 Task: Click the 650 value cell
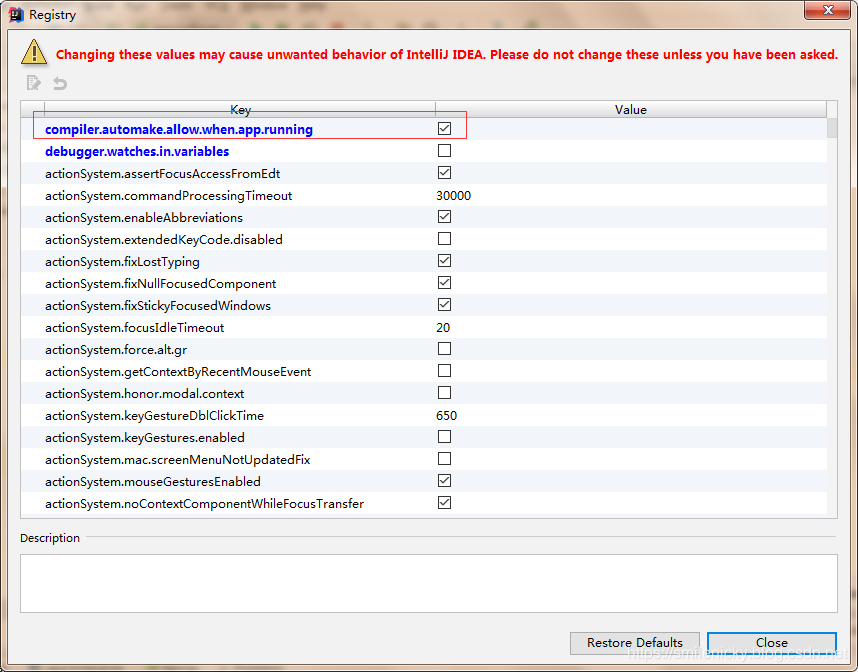click(x=447, y=415)
